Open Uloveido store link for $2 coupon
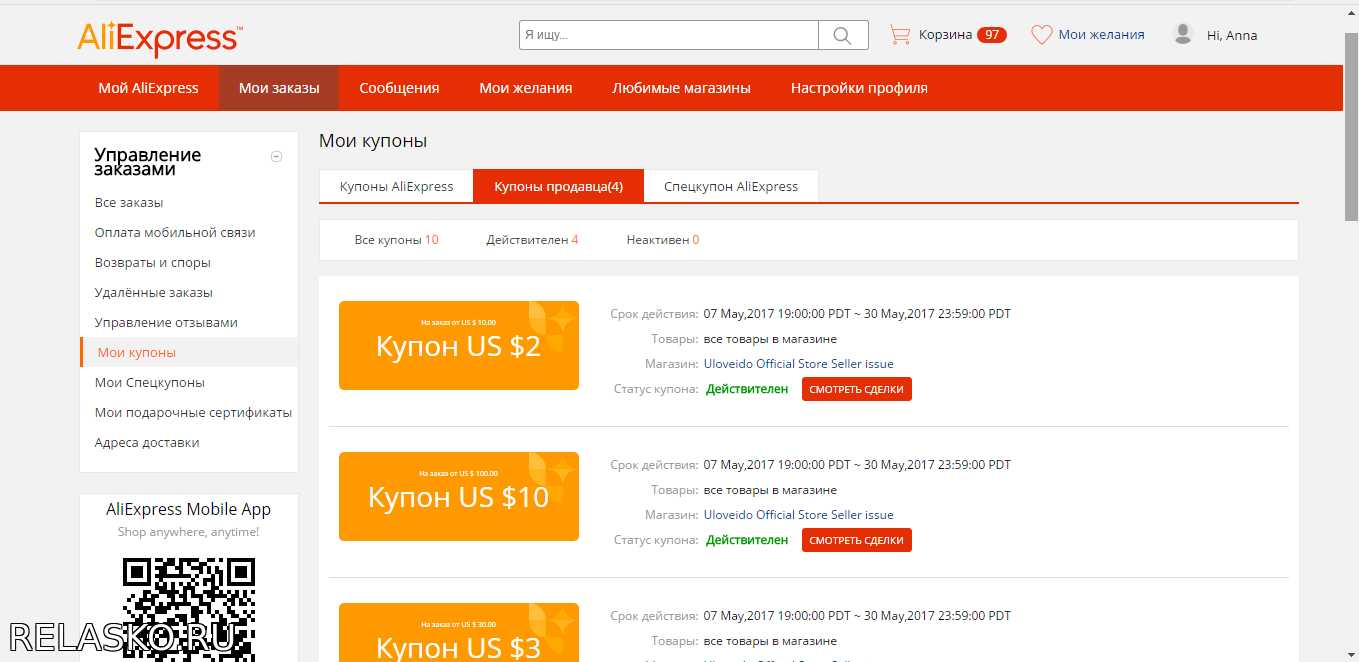The image size is (1359, 662). 799,364
